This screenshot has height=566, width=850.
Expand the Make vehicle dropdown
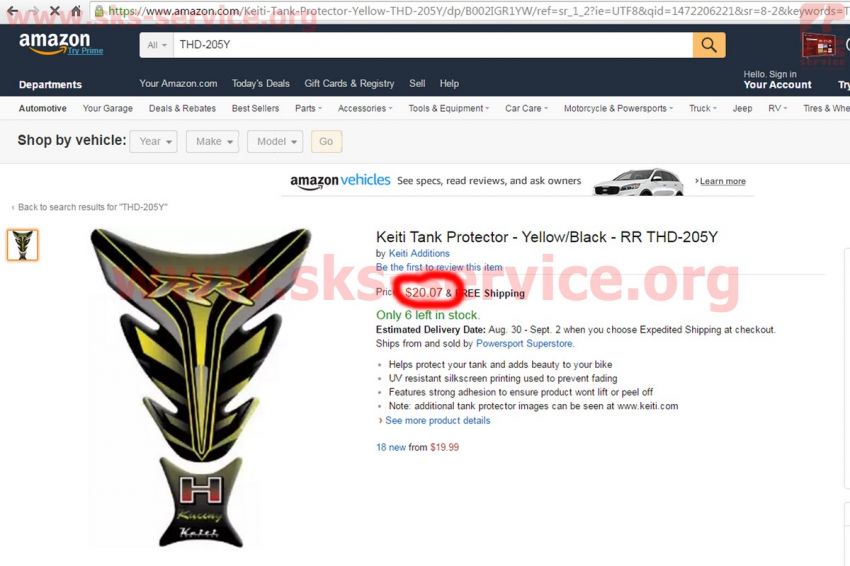coord(212,142)
